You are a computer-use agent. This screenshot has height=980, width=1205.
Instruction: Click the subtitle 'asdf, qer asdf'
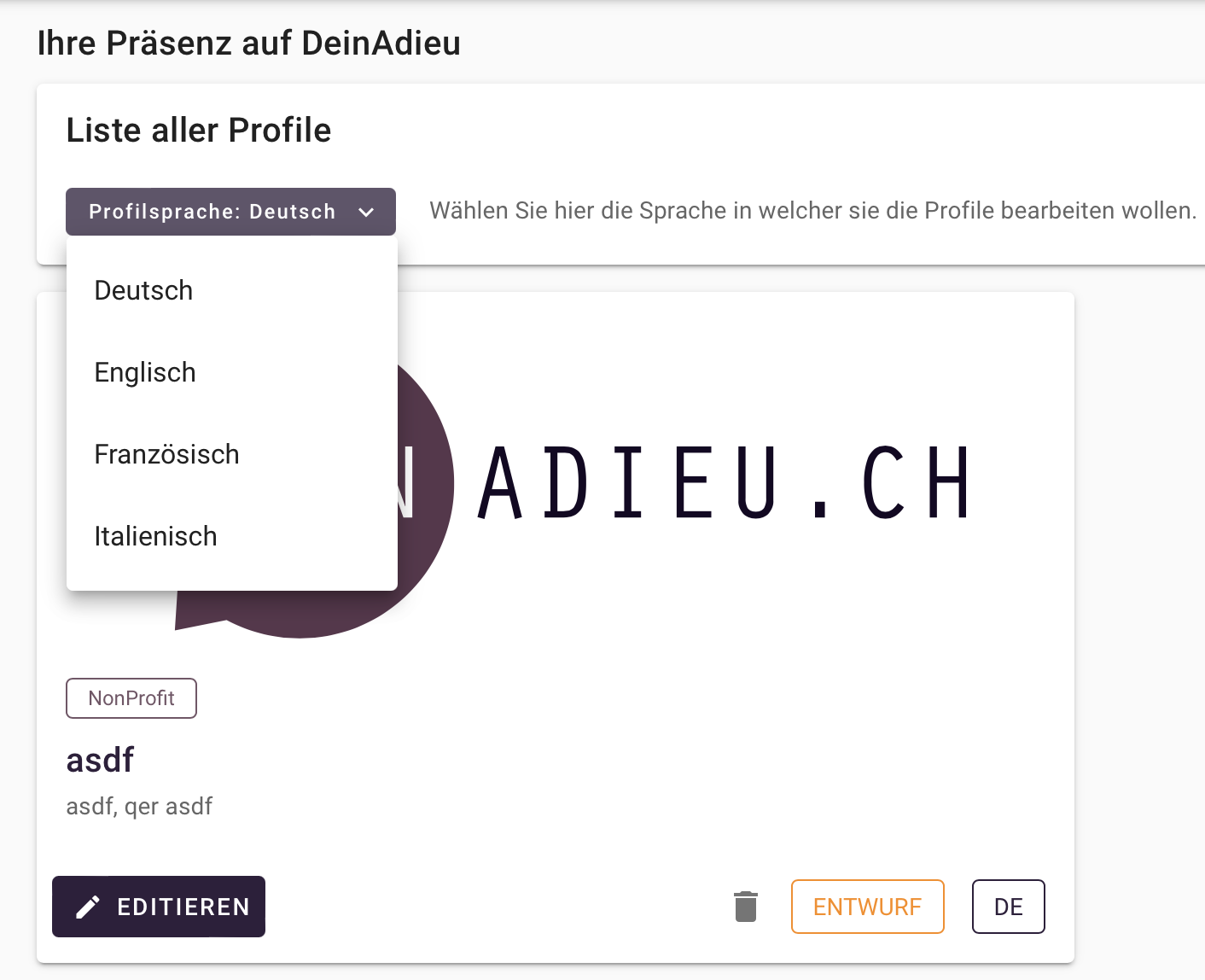[x=140, y=806]
